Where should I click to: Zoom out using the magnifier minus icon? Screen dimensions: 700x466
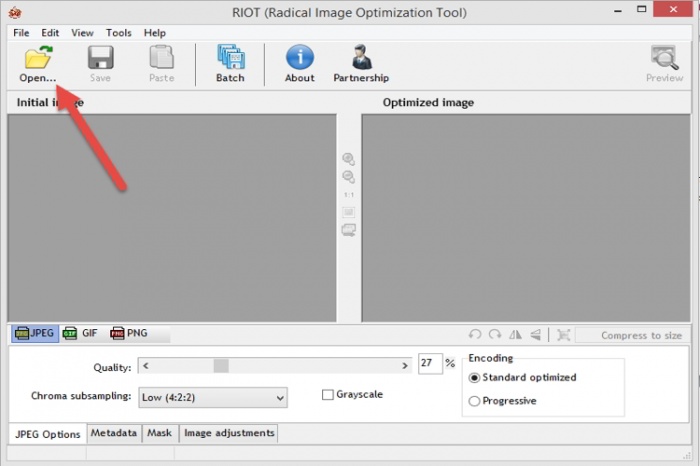click(349, 177)
